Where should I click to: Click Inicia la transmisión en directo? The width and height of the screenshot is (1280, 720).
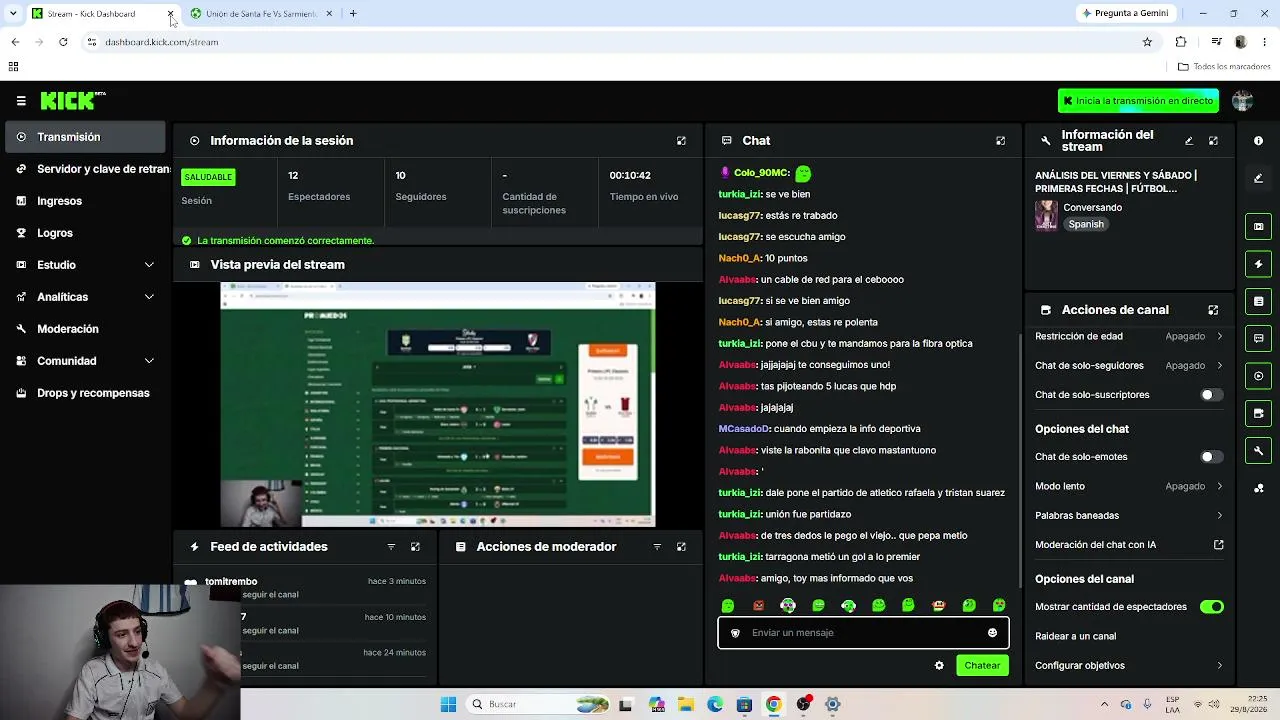pos(1138,101)
